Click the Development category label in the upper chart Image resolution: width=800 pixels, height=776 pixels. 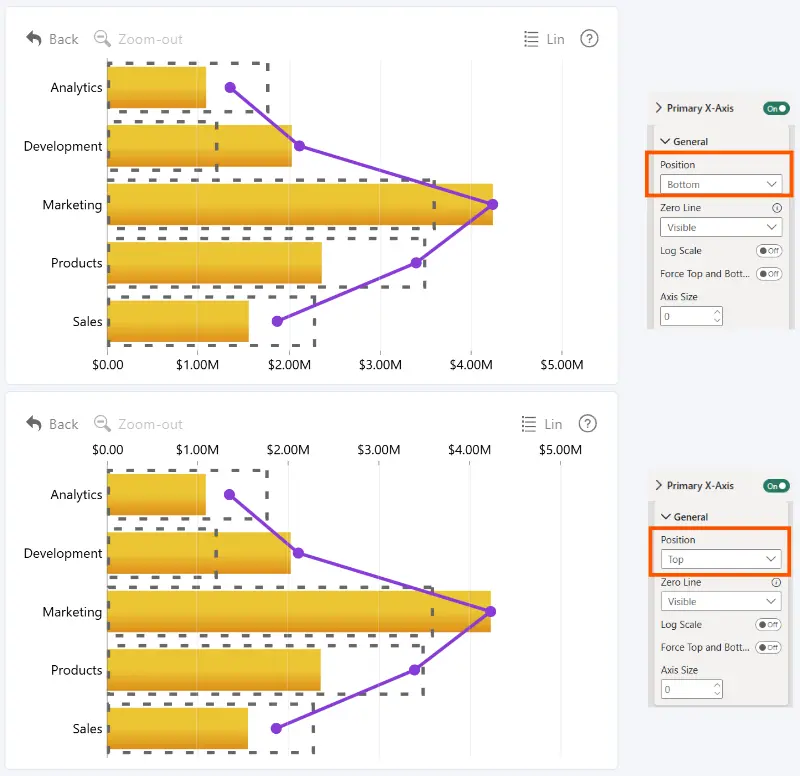pos(63,146)
